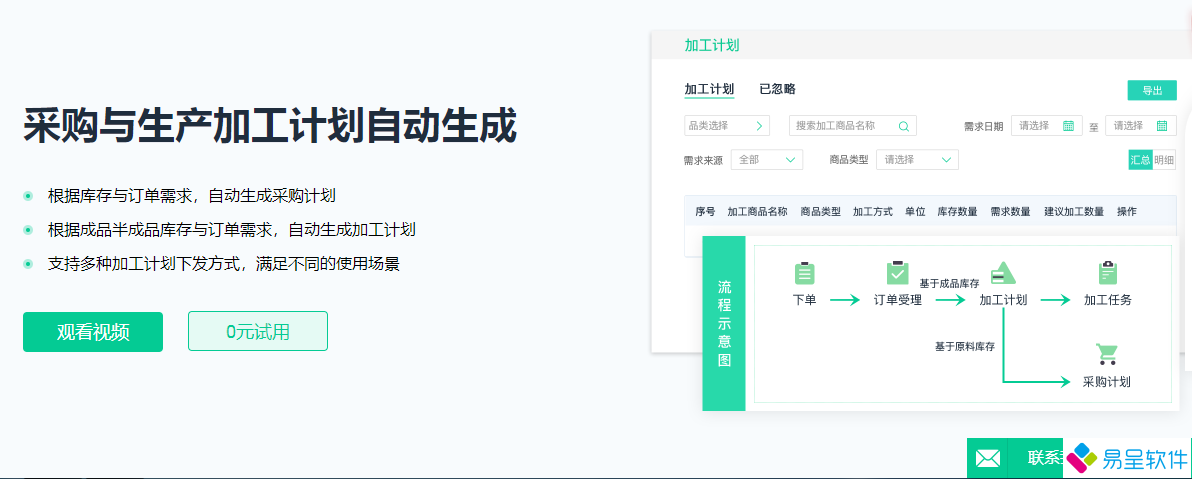Click the 下单 clipboard icon
1192x479 pixels.
click(804, 273)
